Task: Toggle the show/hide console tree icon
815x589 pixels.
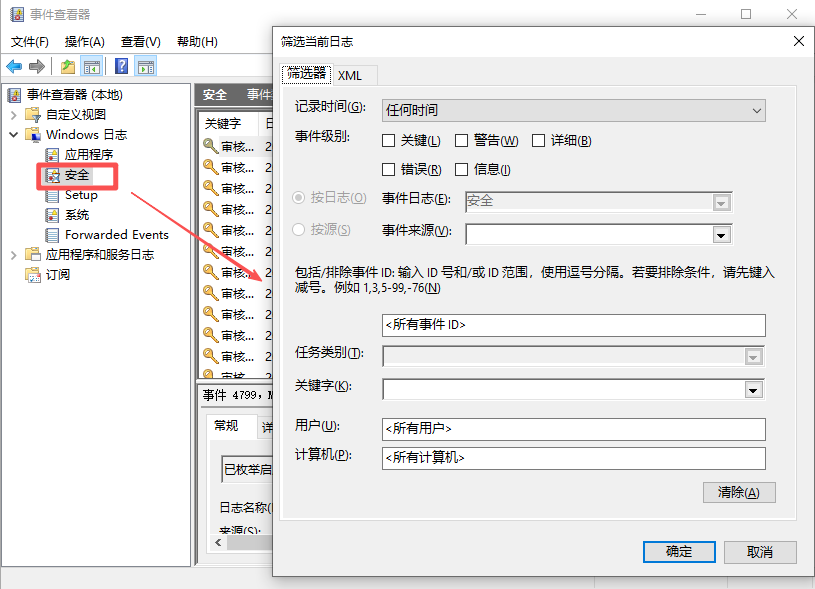Action: pyautogui.click(x=92, y=67)
